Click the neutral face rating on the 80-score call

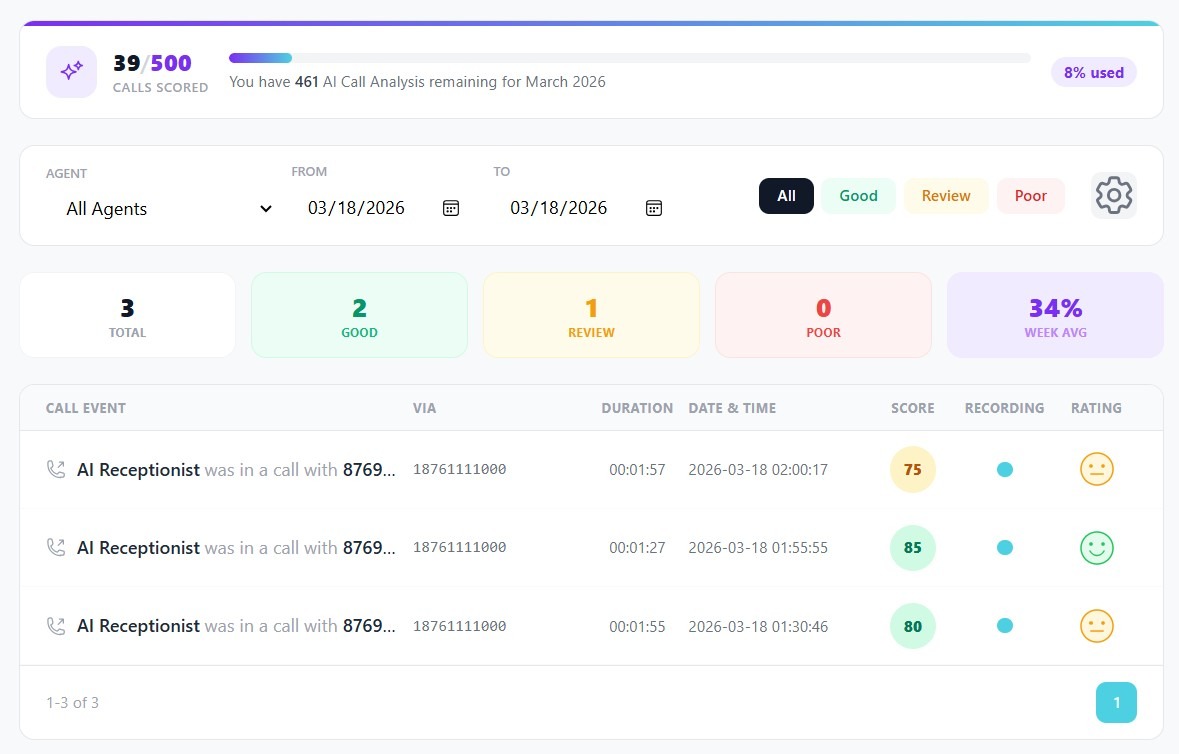click(1096, 626)
